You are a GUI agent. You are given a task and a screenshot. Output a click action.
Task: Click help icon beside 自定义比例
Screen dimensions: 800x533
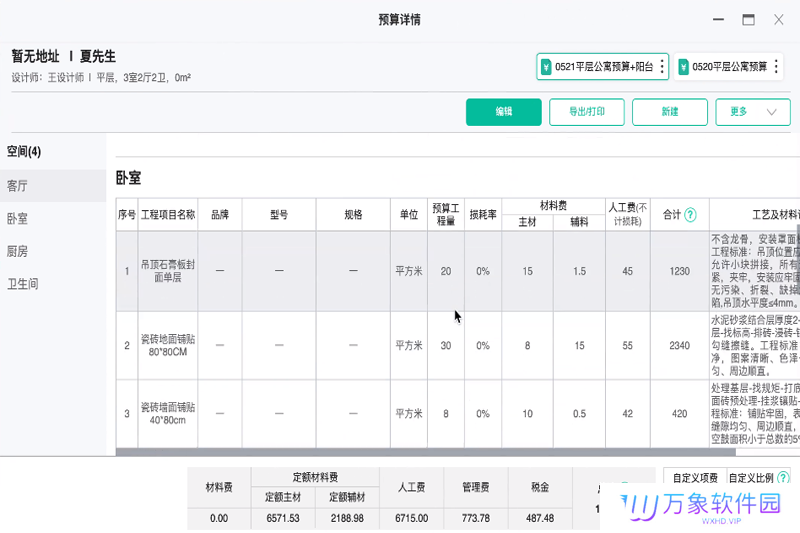tap(783, 478)
